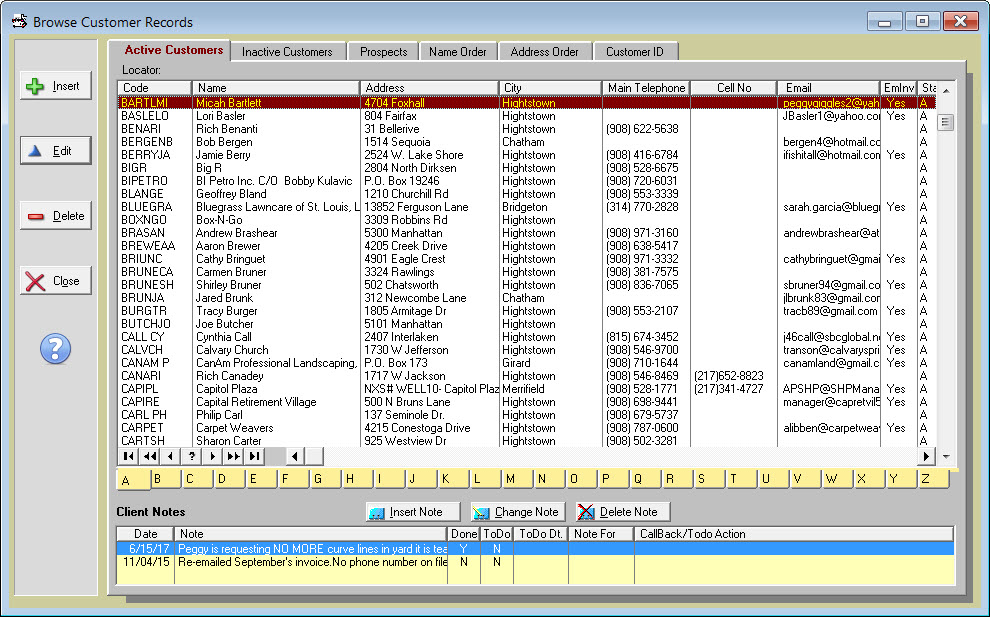Switch to the Name Order tab
The width and height of the screenshot is (990, 617).
pyautogui.click(x=458, y=52)
